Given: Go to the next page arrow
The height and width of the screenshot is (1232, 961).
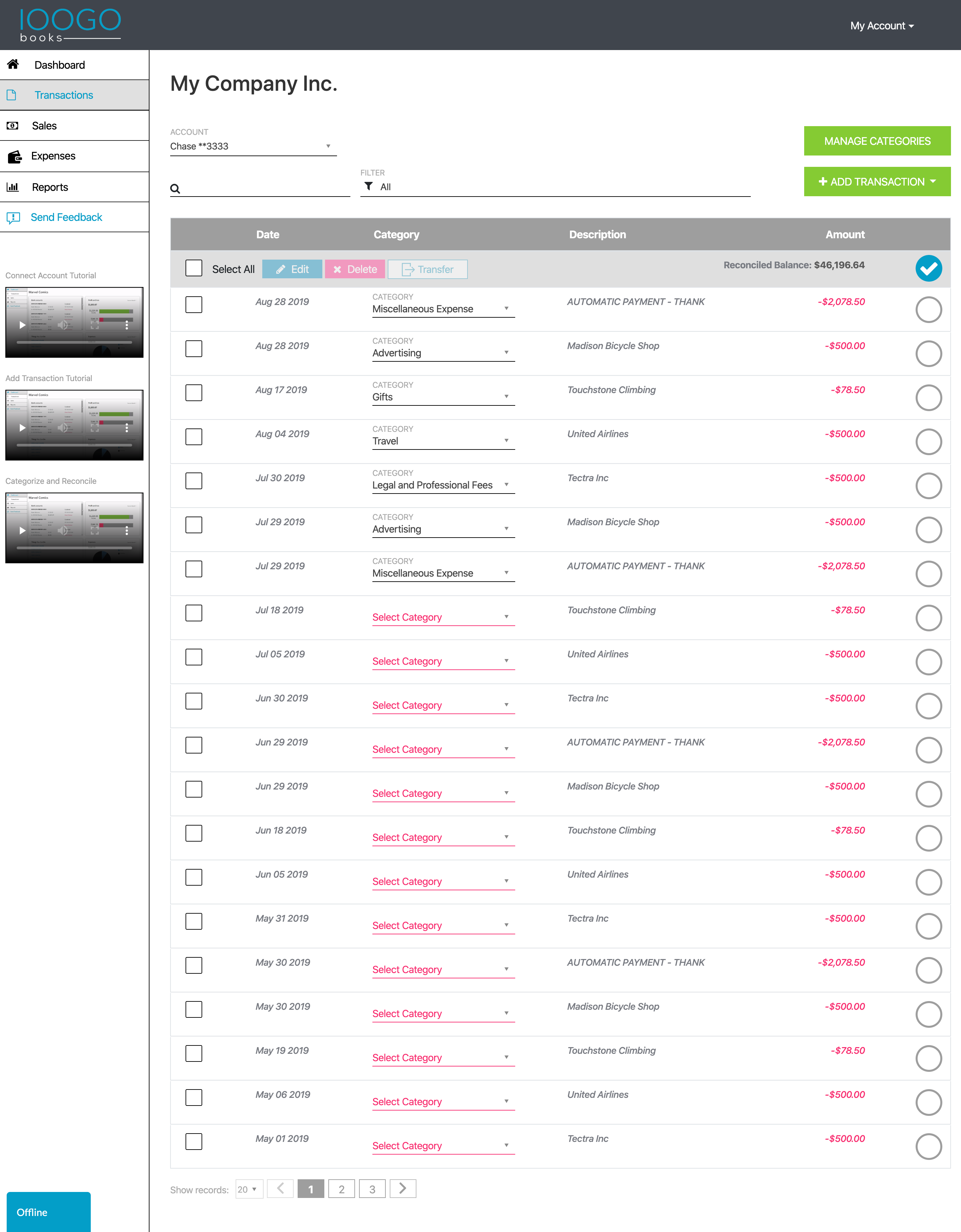Looking at the screenshot, I should [x=403, y=1189].
